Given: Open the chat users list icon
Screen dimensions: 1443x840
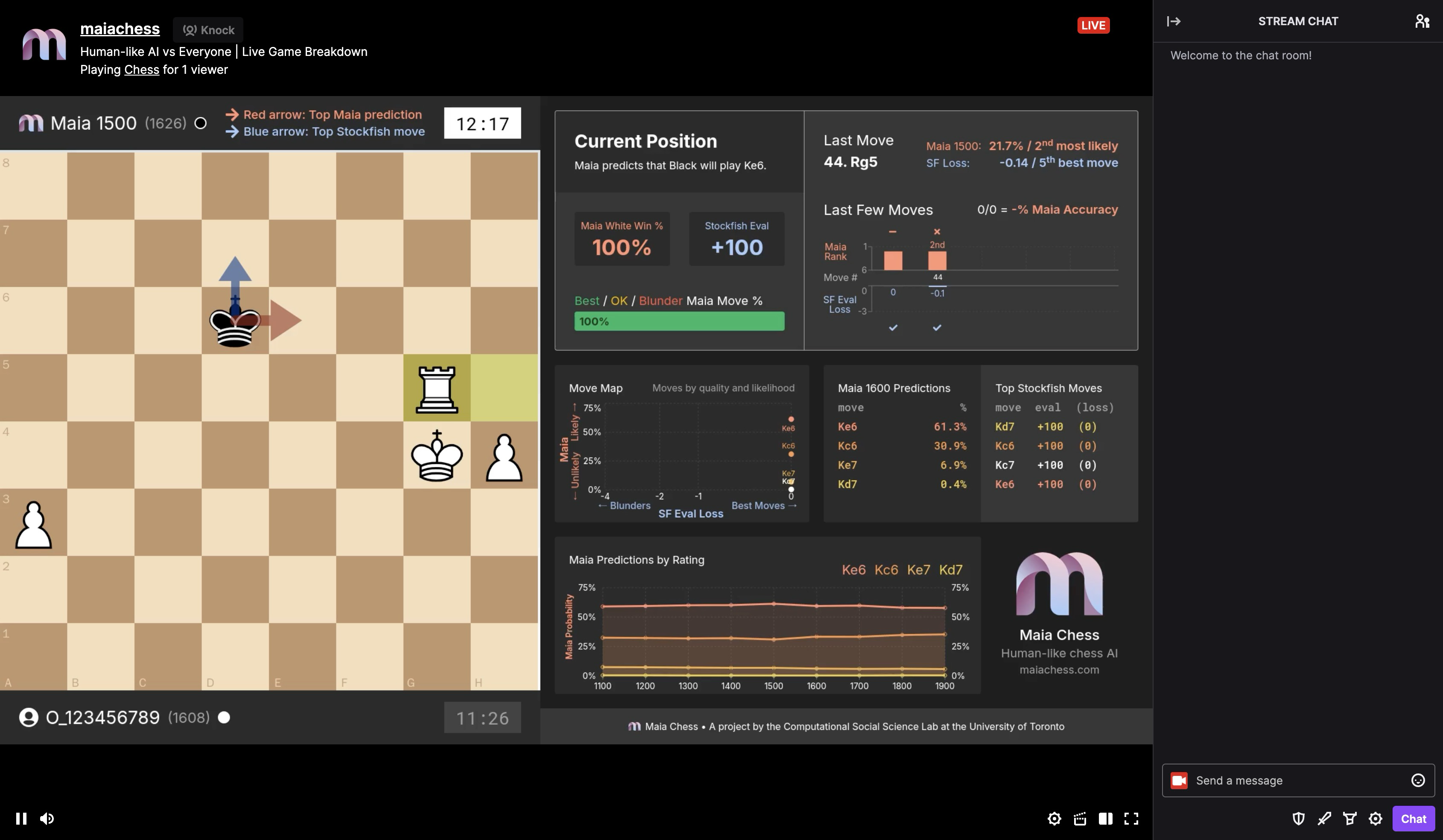Looking at the screenshot, I should [1422, 21].
